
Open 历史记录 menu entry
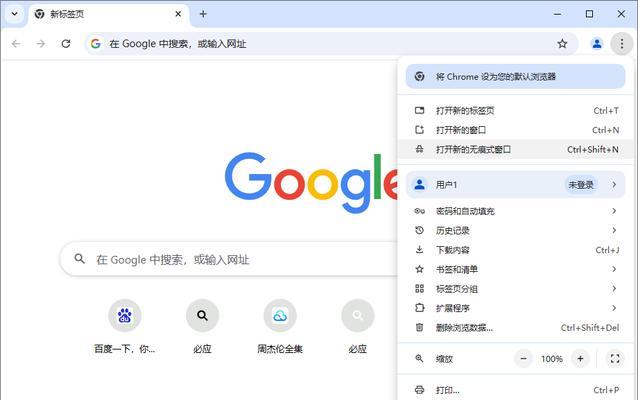pyautogui.click(x=515, y=230)
